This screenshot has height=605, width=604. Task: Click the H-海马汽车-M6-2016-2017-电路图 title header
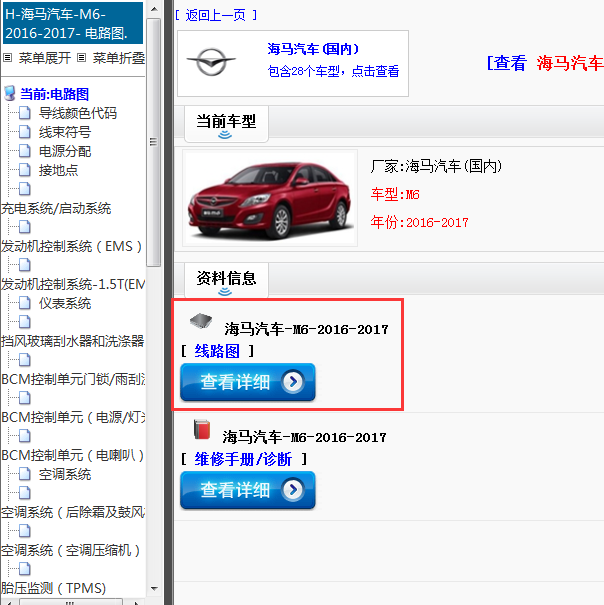tap(73, 23)
